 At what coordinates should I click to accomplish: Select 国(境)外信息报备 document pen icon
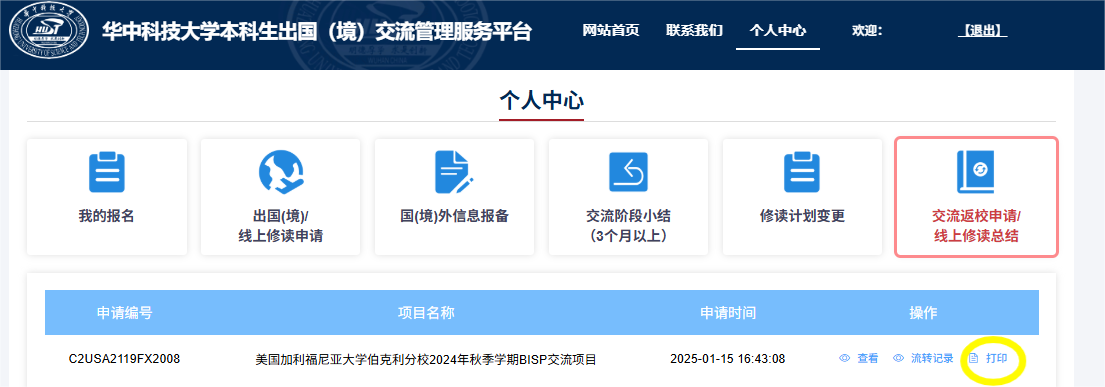tap(454, 172)
